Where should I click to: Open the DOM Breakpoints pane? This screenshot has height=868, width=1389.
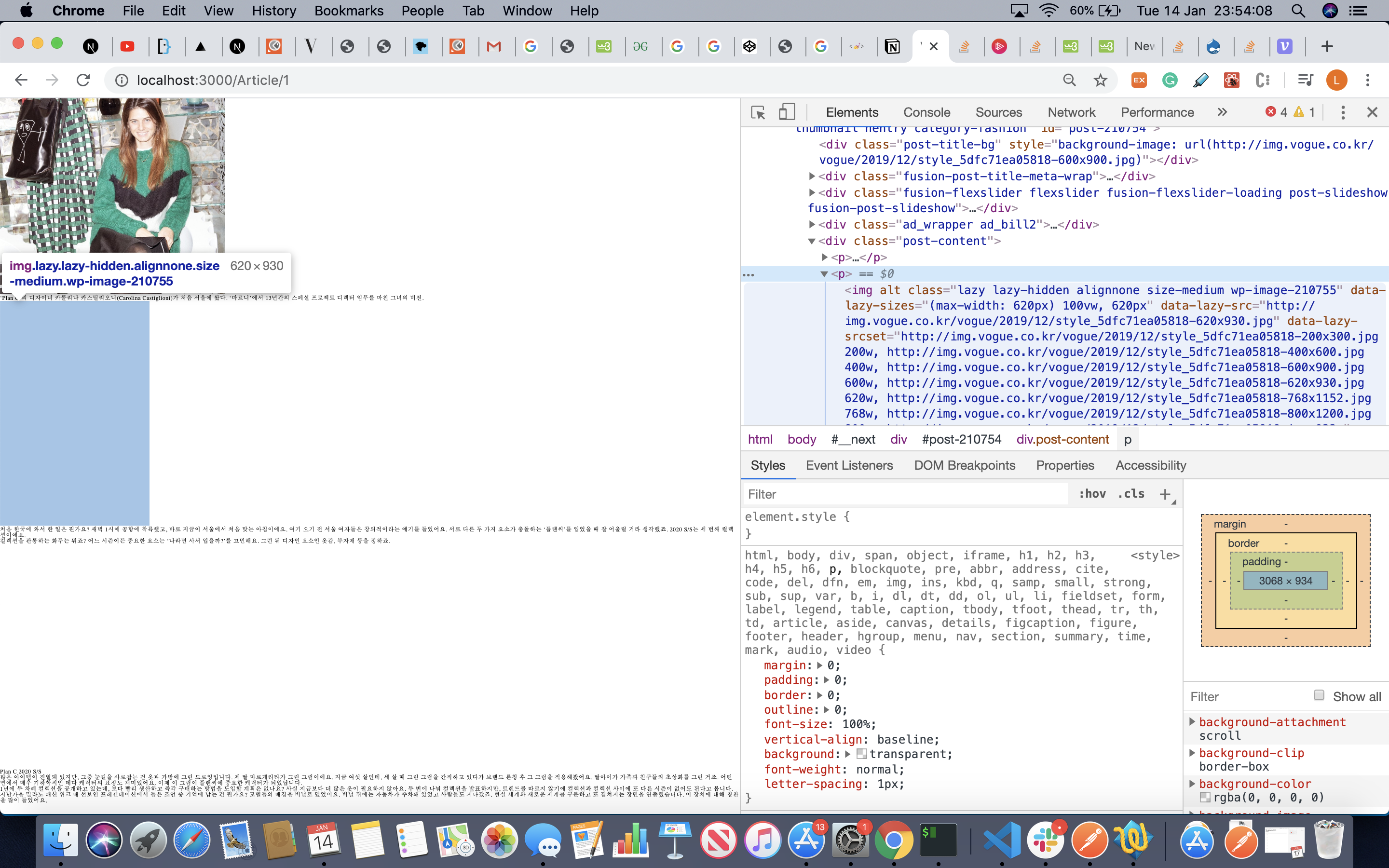pos(964,465)
